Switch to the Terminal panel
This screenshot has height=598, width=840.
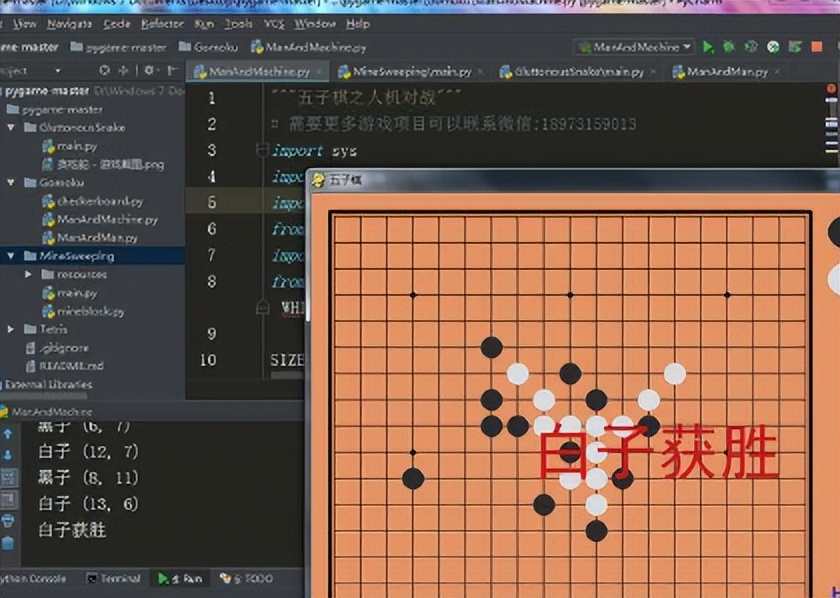tap(113, 580)
